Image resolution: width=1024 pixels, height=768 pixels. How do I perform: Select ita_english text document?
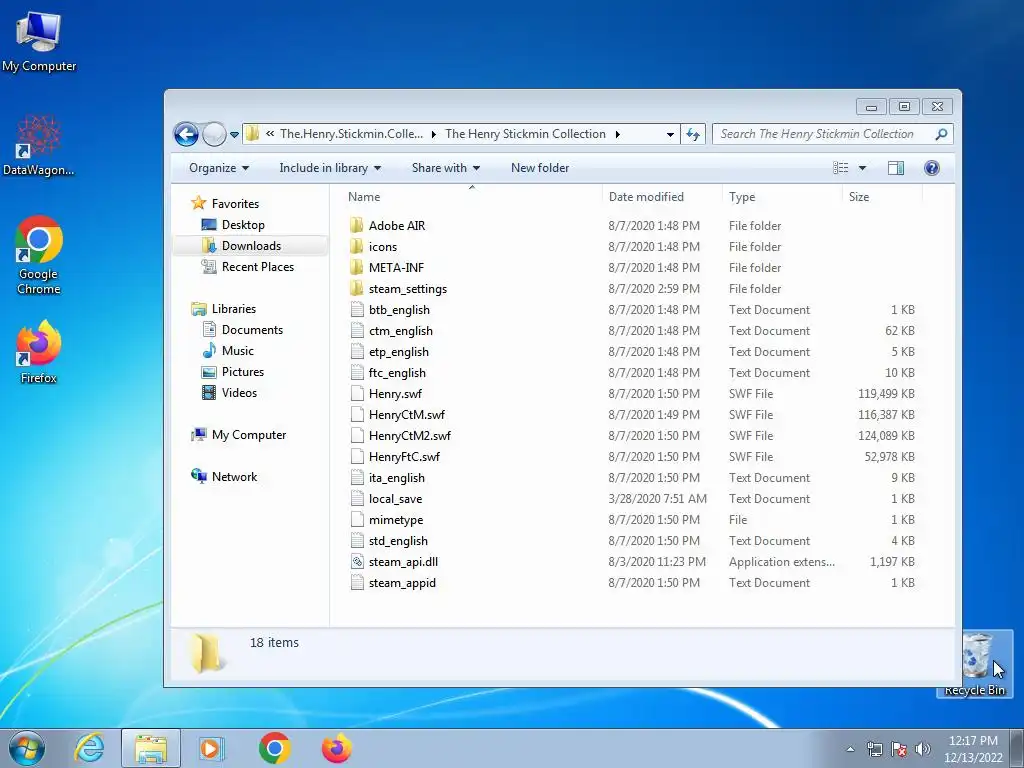396,478
